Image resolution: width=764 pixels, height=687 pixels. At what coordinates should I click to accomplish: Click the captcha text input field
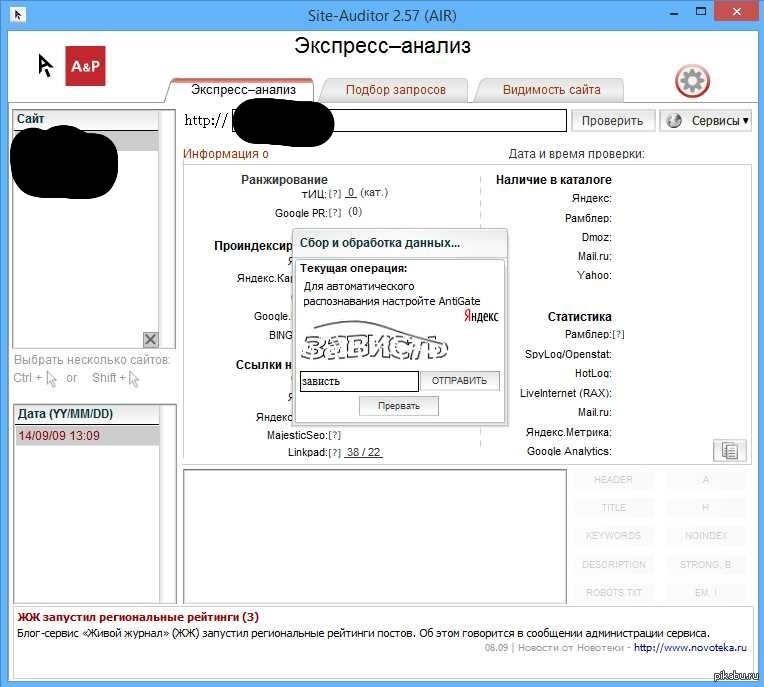tap(359, 381)
